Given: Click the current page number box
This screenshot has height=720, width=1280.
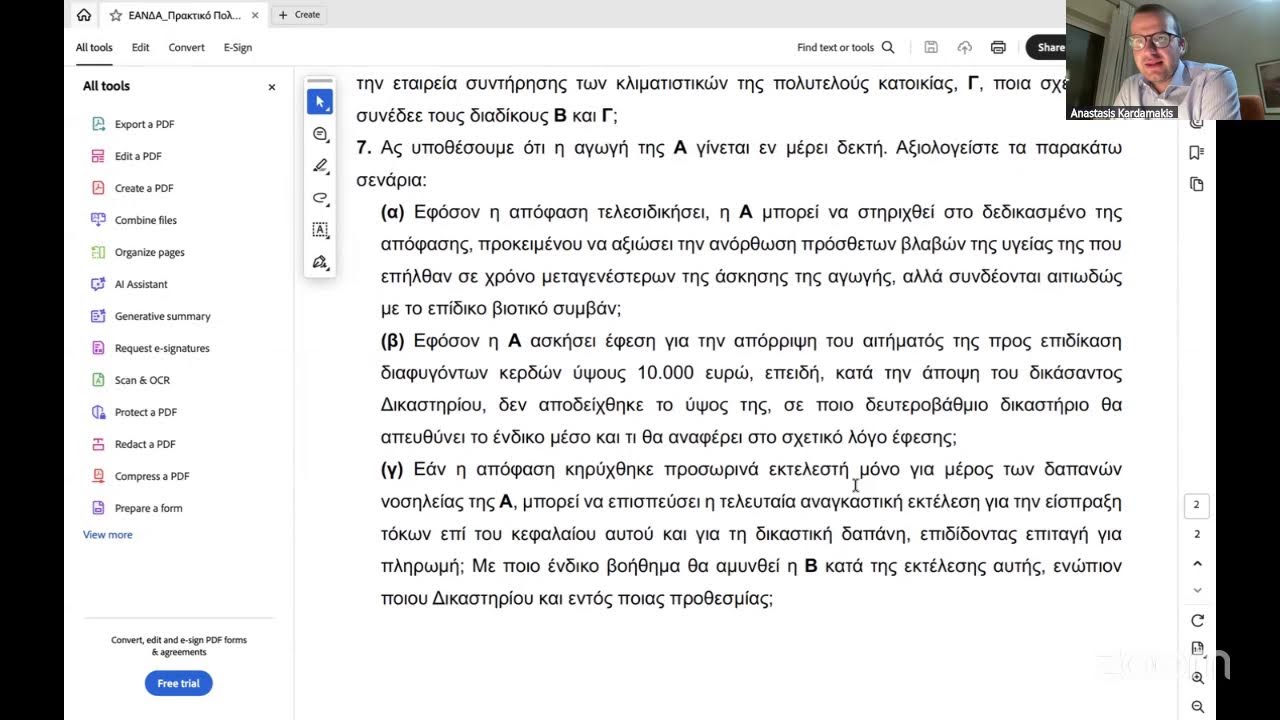Looking at the screenshot, I should pos(1197,505).
